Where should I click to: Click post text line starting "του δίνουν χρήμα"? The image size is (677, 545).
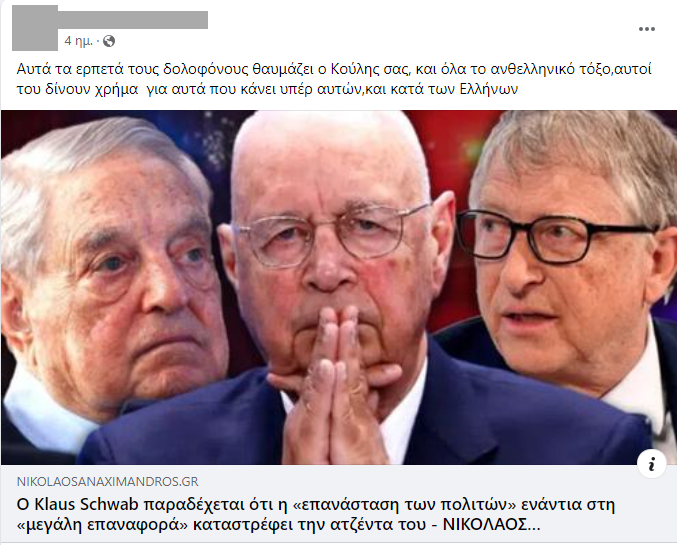267,89
